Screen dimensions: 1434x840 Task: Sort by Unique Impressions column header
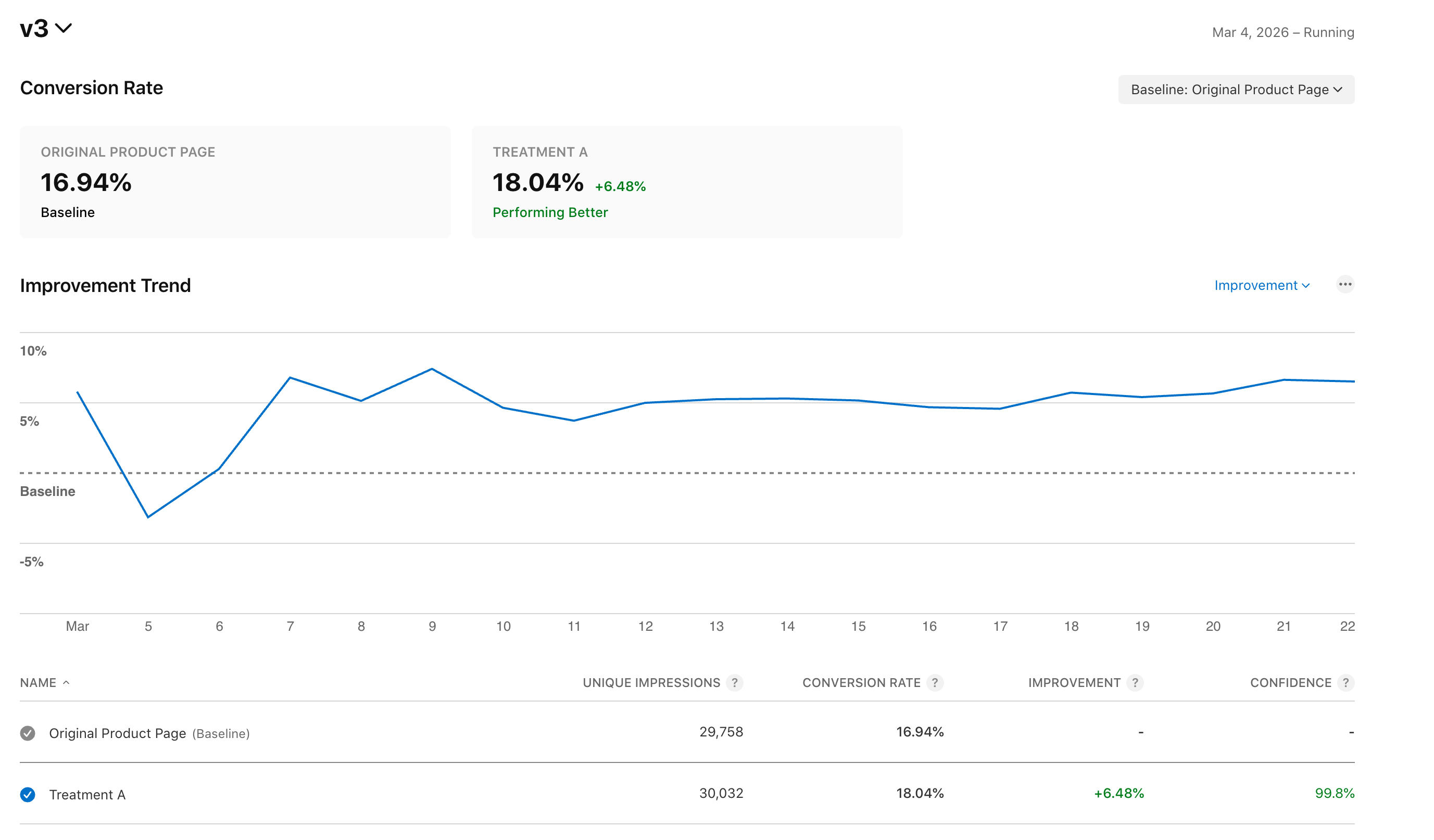(x=651, y=682)
